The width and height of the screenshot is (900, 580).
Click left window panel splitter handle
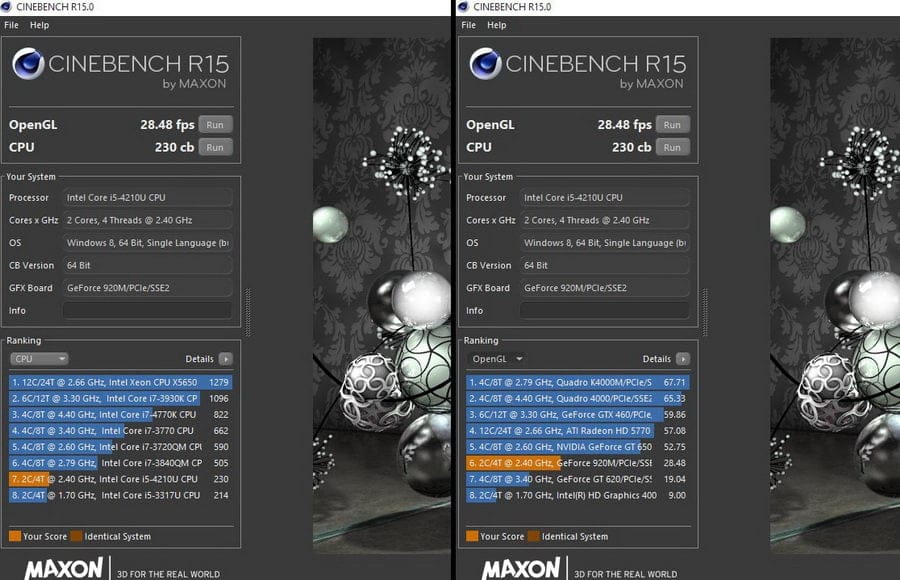tap(248, 312)
